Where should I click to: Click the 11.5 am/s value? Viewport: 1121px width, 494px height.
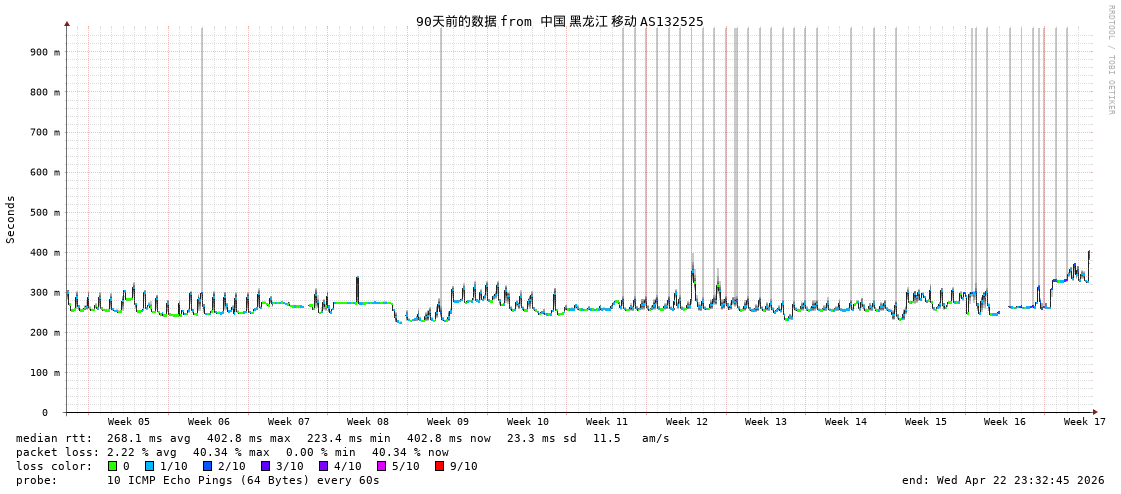(631, 438)
